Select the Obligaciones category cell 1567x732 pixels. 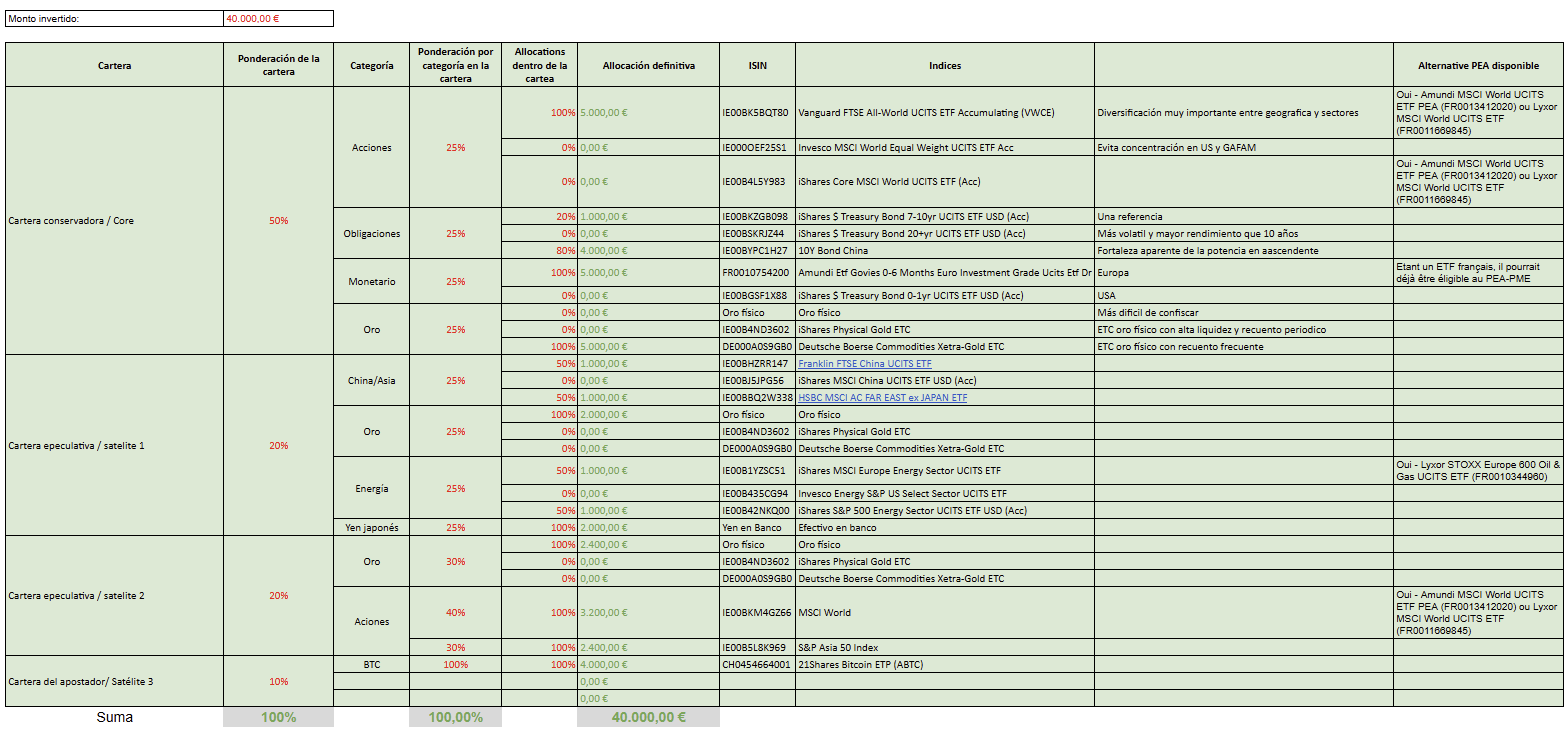(x=371, y=234)
